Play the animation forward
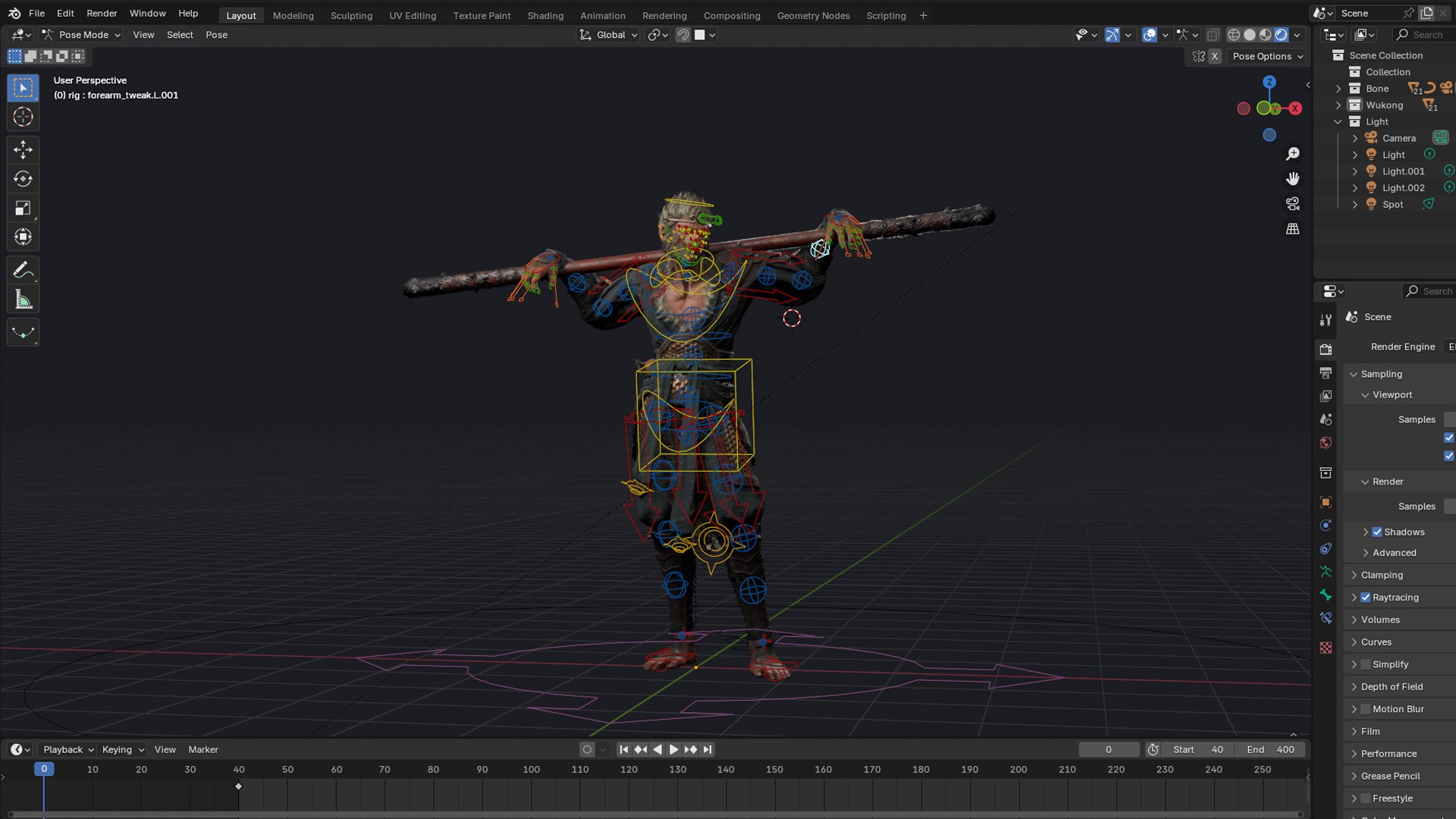This screenshot has height=819, width=1456. pos(673,750)
